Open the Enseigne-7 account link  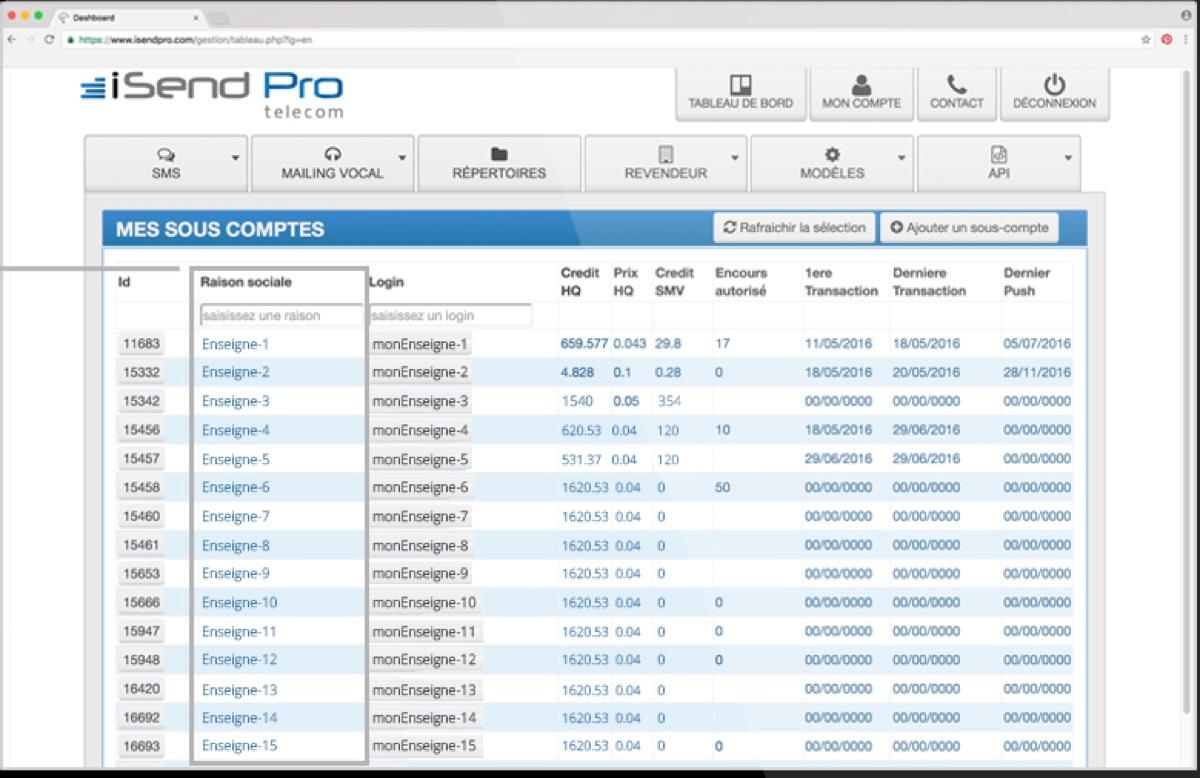click(x=233, y=516)
